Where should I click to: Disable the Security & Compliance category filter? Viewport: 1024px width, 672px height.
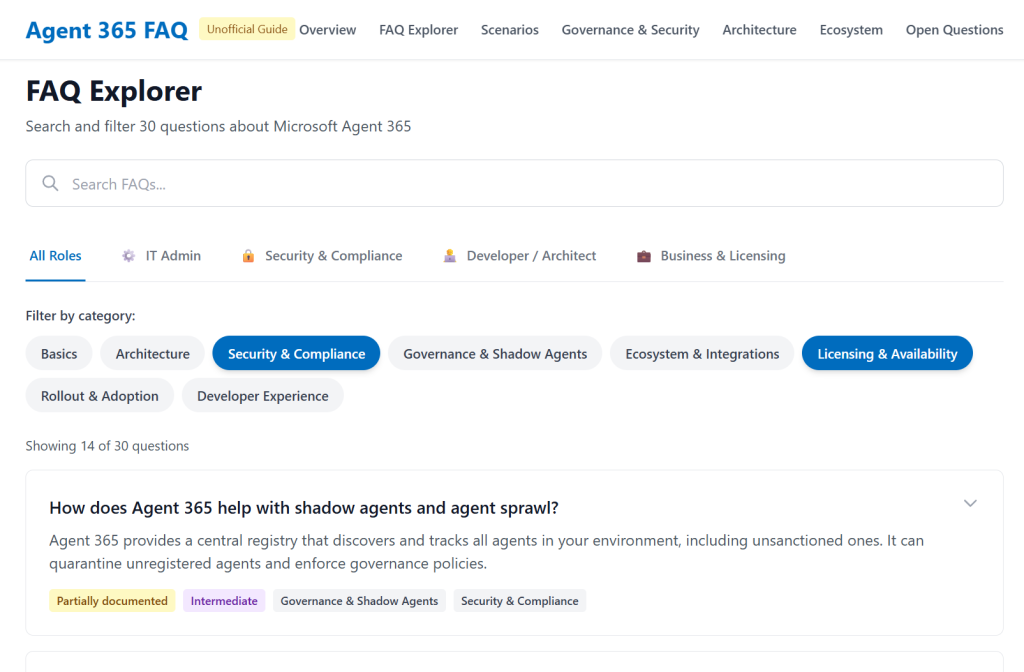[x=296, y=354]
